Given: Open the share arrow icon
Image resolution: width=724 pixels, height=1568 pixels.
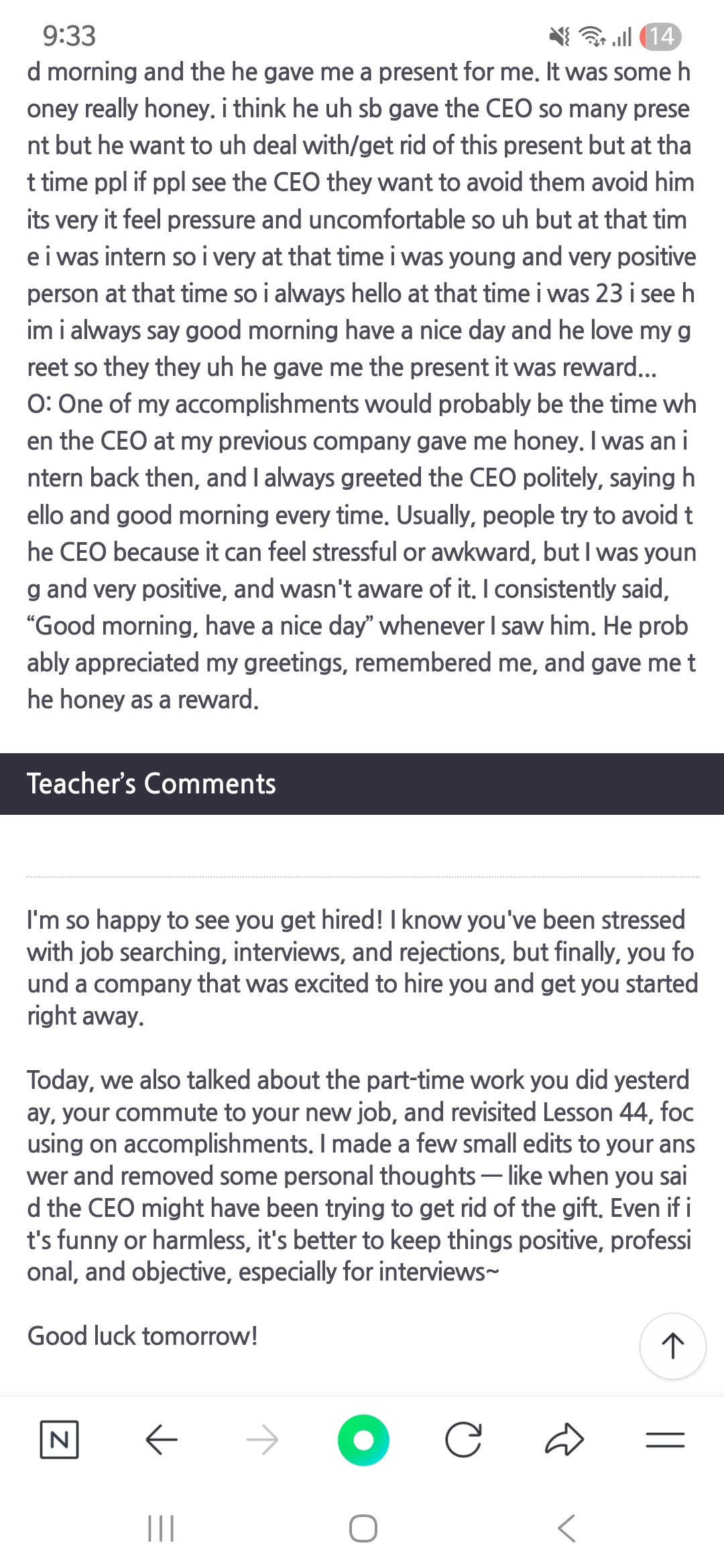Looking at the screenshot, I should pyautogui.click(x=564, y=1439).
